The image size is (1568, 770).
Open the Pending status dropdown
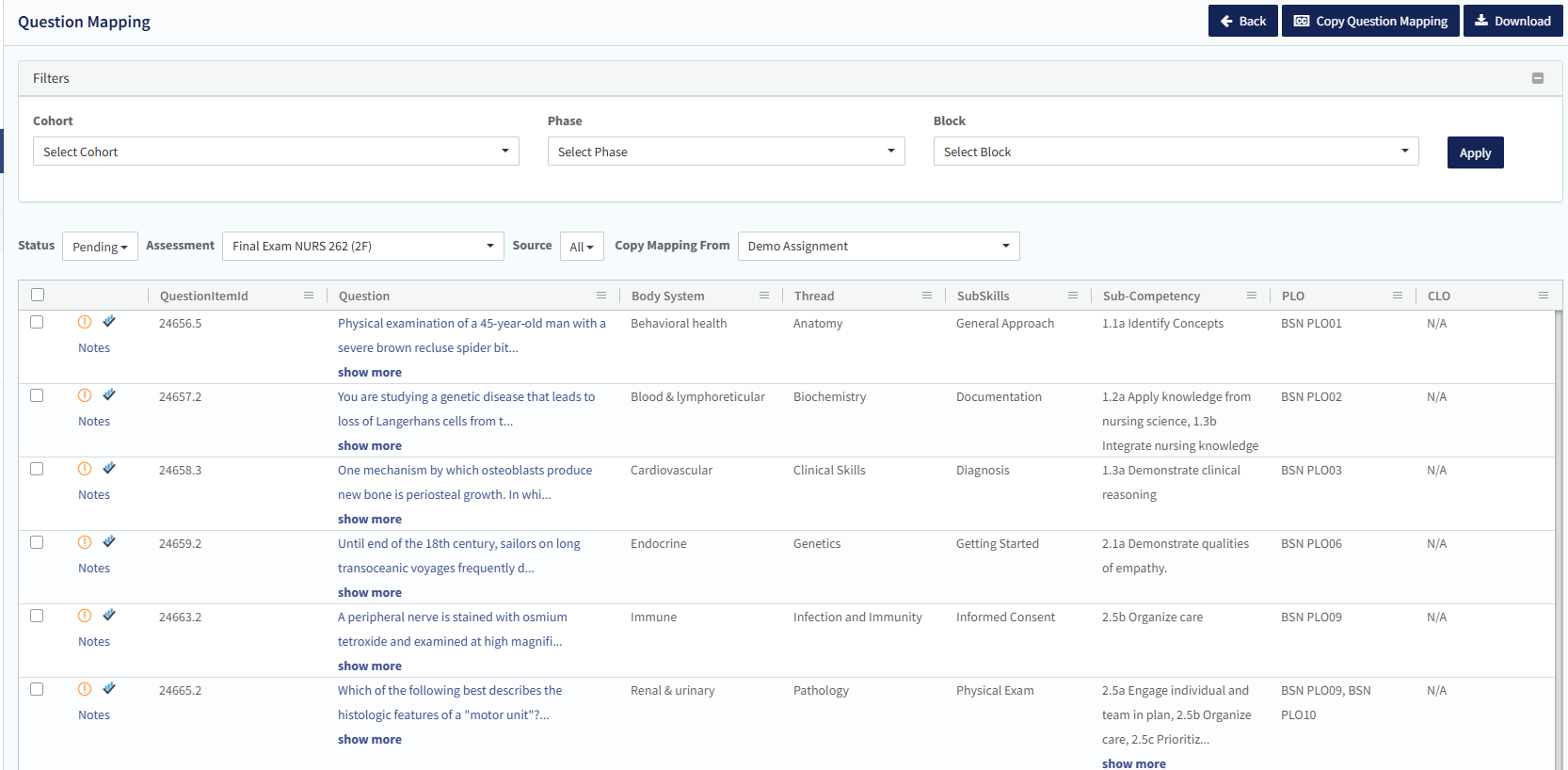tap(100, 247)
